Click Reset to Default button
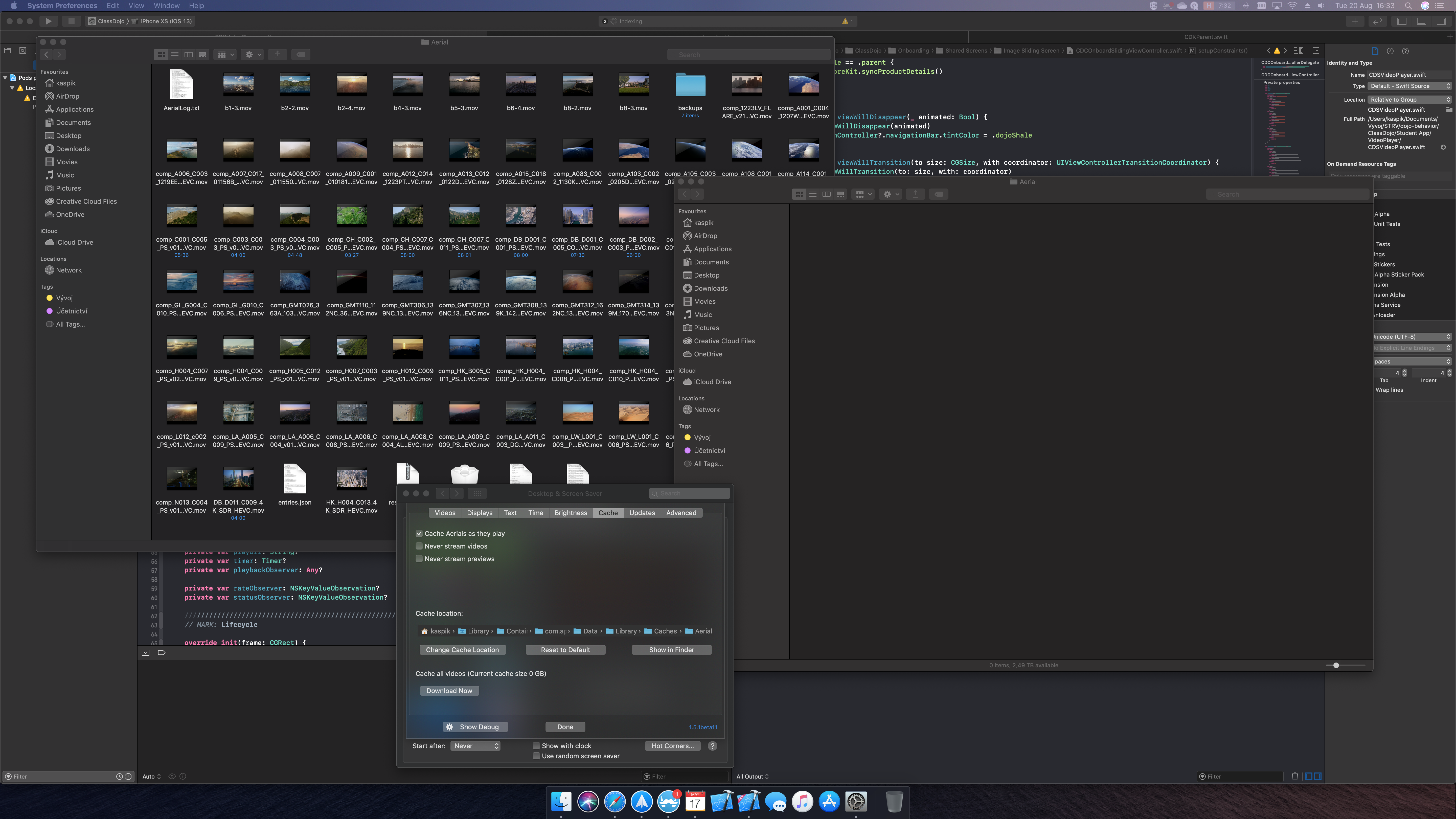Image resolution: width=1456 pixels, height=819 pixels. tap(565, 650)
